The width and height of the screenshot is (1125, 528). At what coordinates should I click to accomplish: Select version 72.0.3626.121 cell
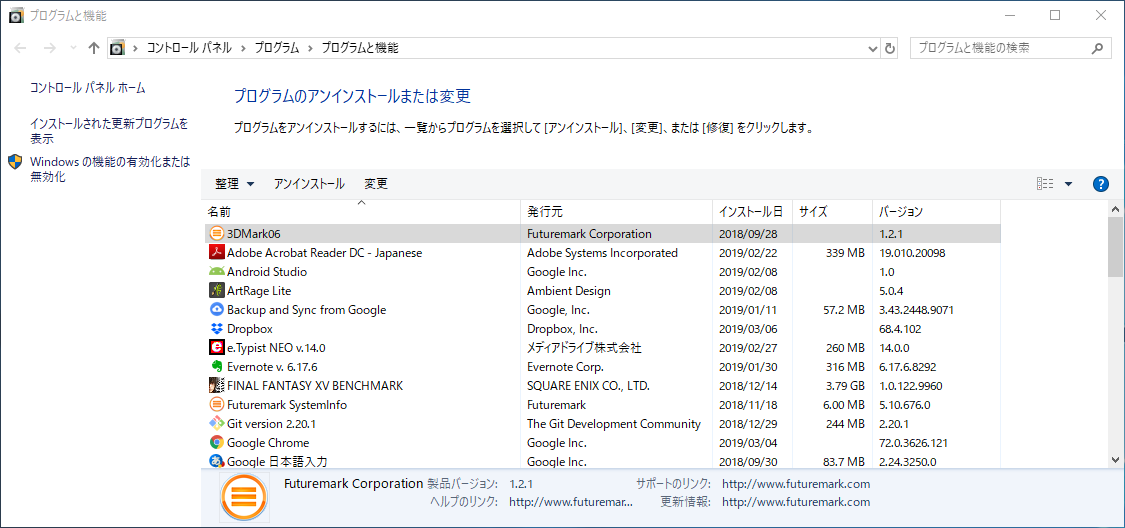(913, 443)
